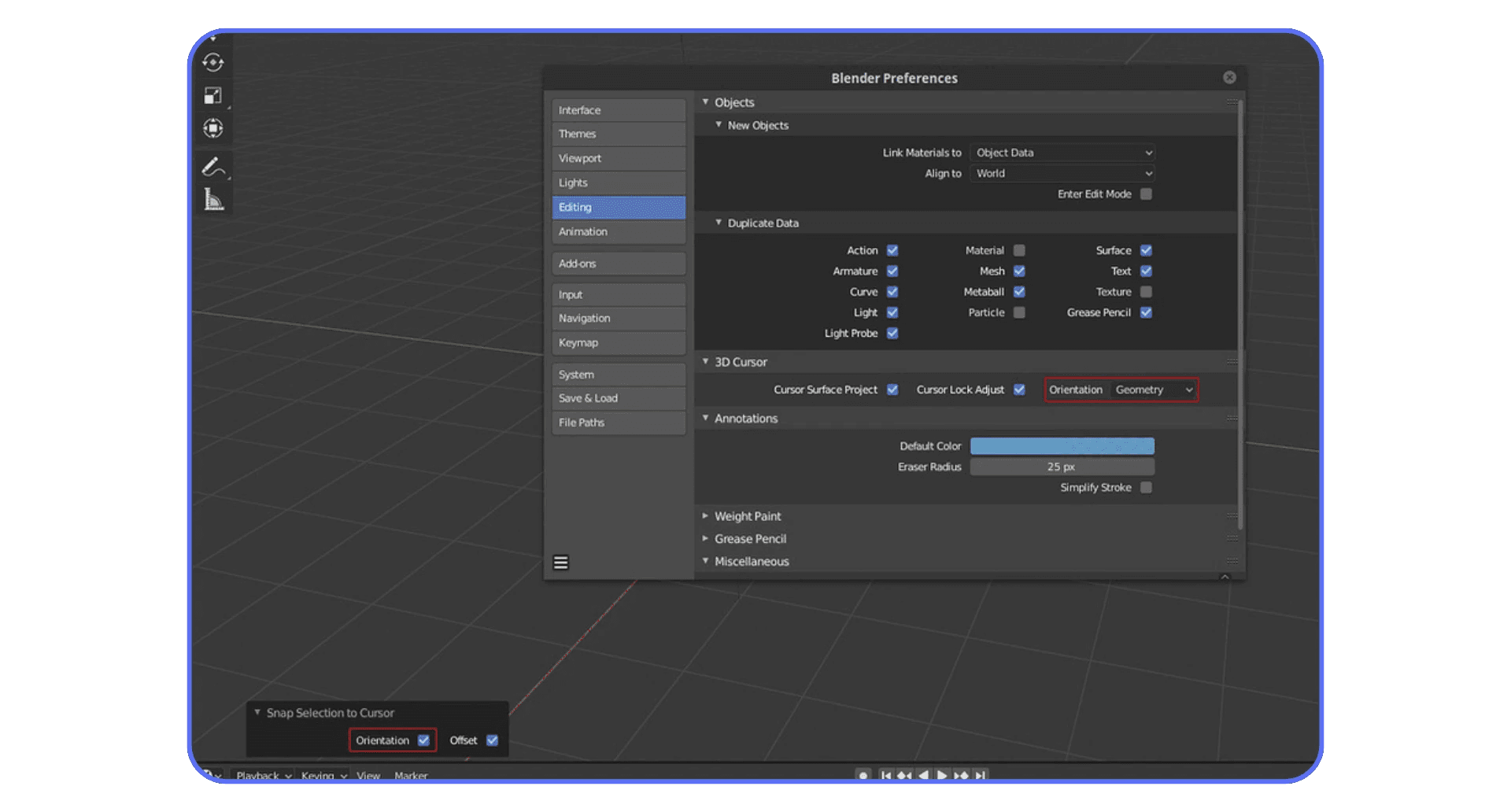Select the Annotate tool
Image resolution: width=1511 pixels, height=812 pixels.
coord(212,166)
